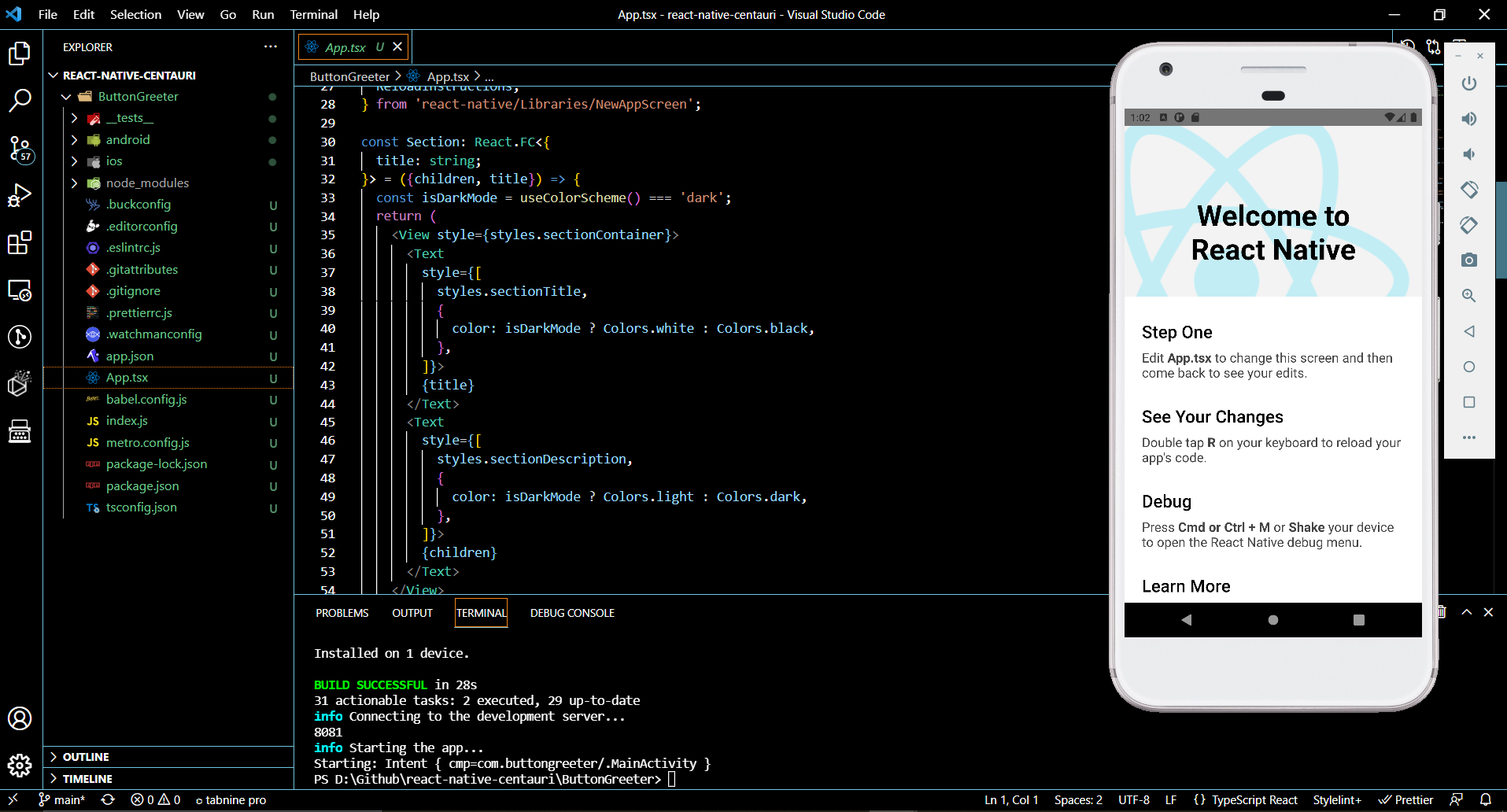
Task: Click the emulator volume up button
Action: (1468, 119)
